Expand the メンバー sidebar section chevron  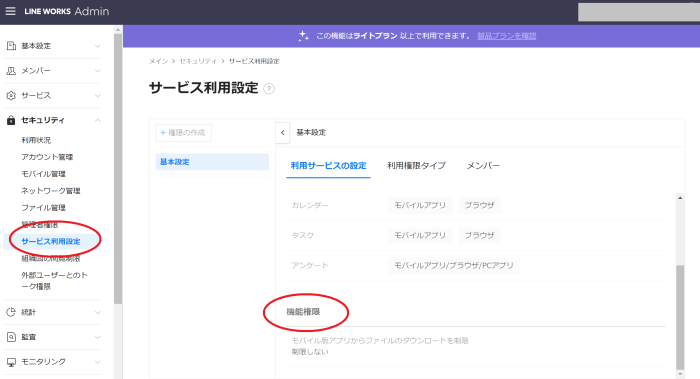click(97, 71)
